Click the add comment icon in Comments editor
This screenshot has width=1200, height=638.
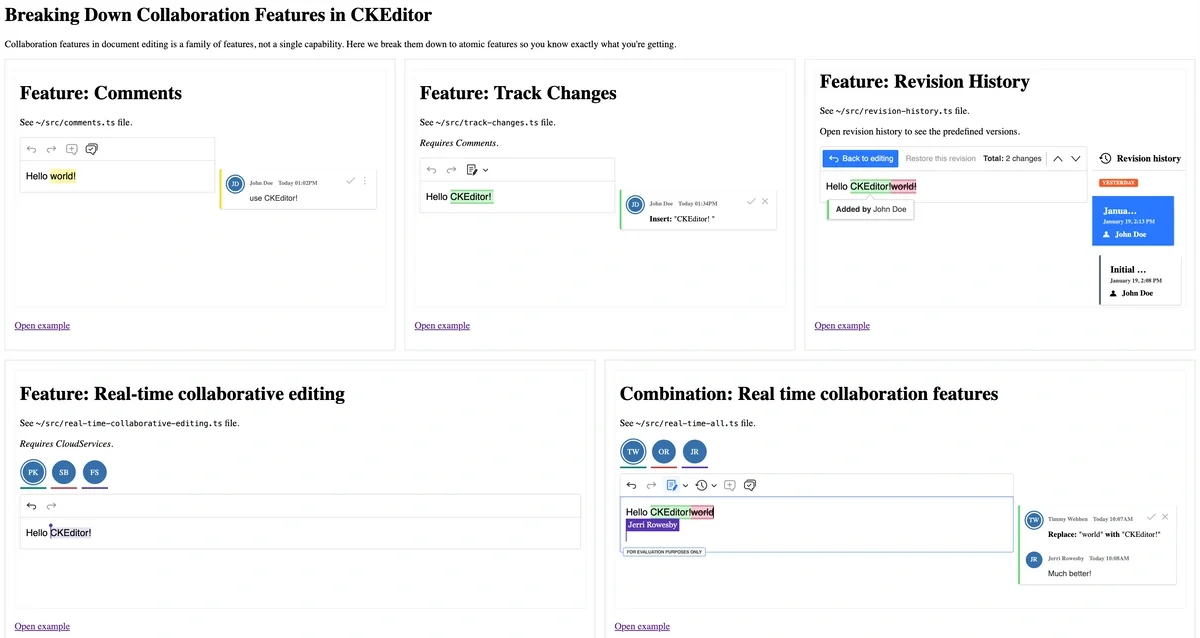click(71, 150)
